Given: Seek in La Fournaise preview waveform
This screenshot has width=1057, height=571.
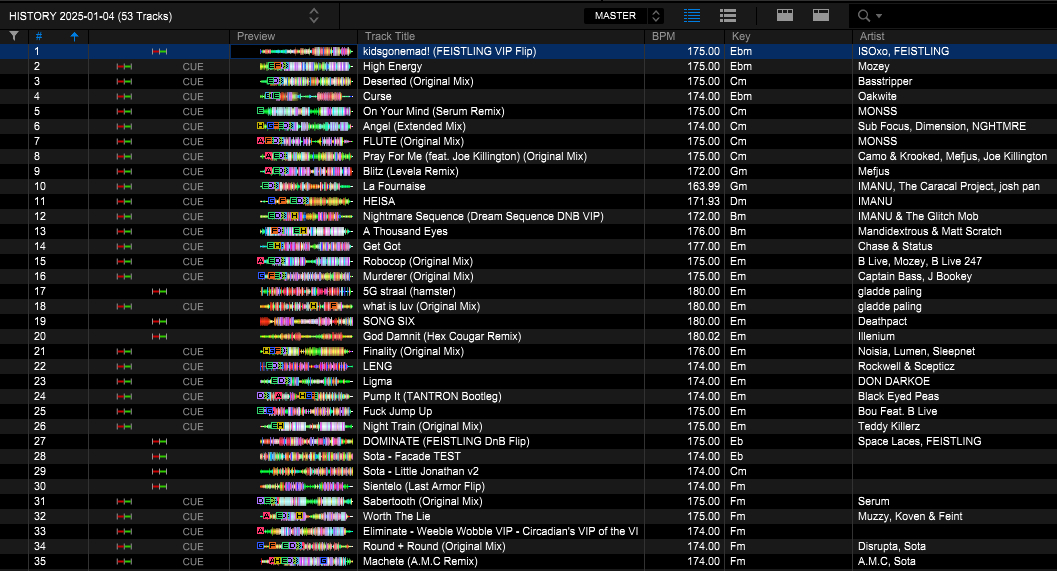Looking at the screenshot, I should [306, 186].
